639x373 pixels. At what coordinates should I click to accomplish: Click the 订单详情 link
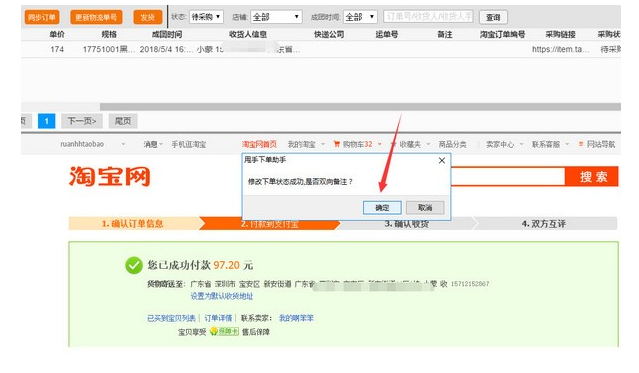pyautogui.click(x=218, y=318)
